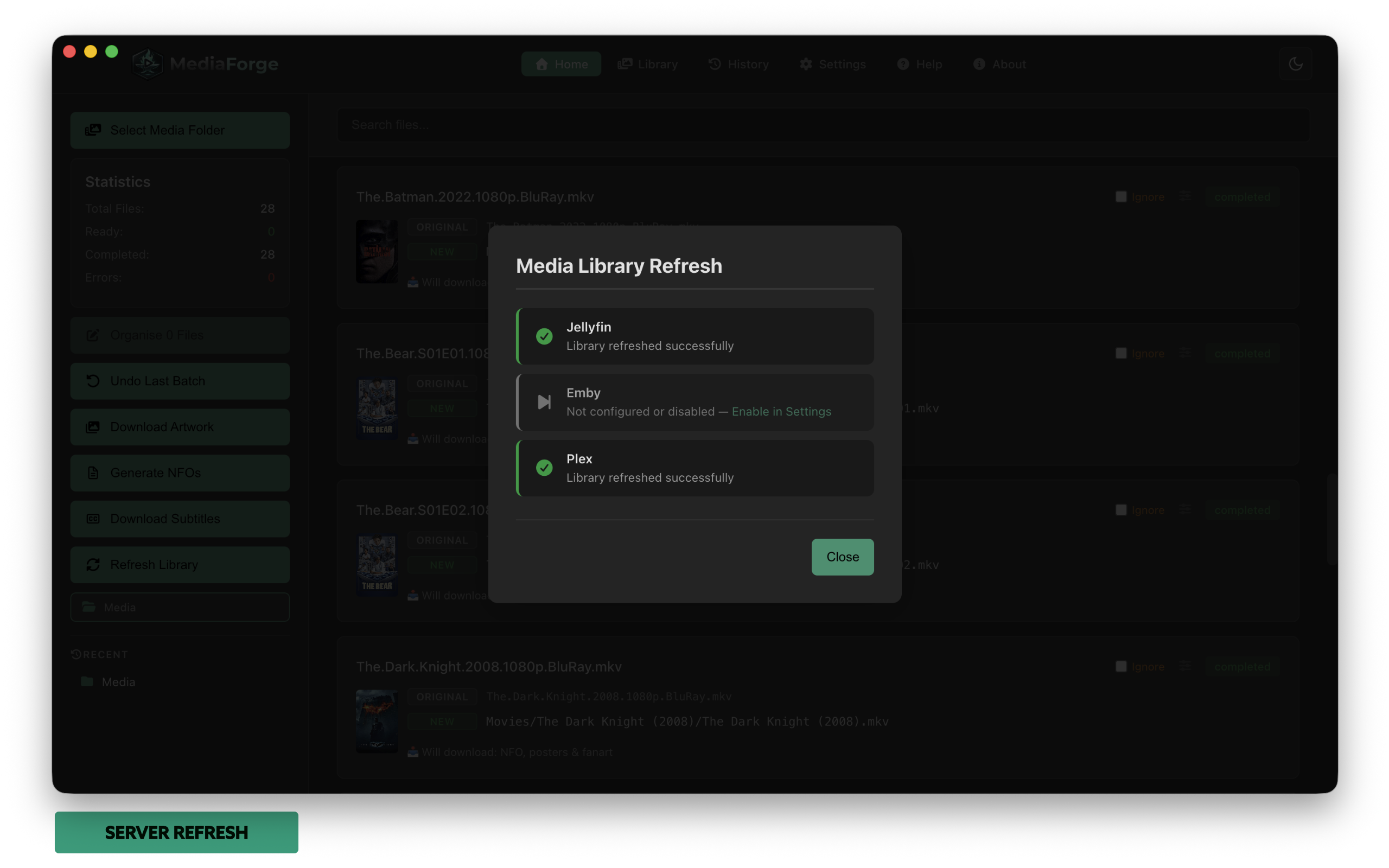Click completed badge on The.Dark.Knight.2008 row
Screen dimensions: 1389x868
pos(1242,667)
